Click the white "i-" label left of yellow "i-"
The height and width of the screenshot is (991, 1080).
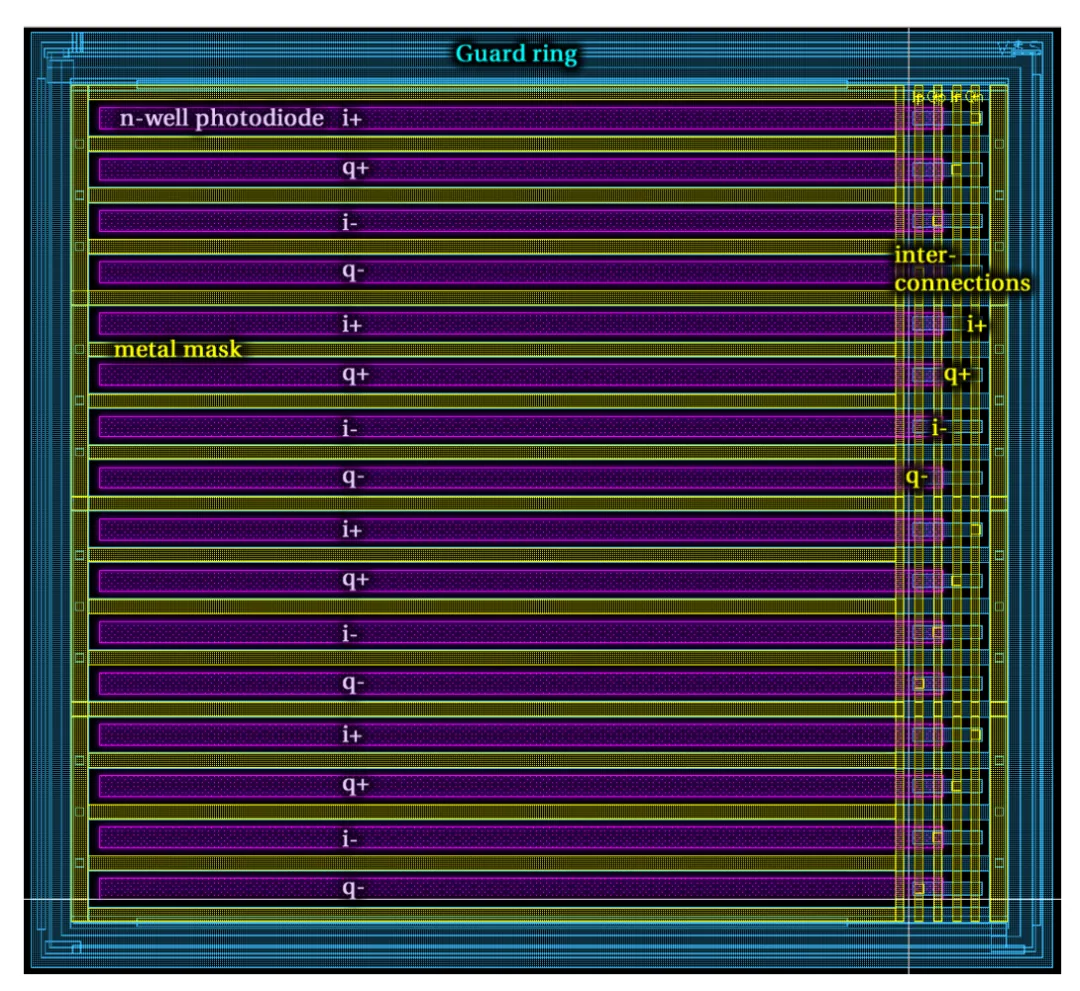tap(350, 428)
